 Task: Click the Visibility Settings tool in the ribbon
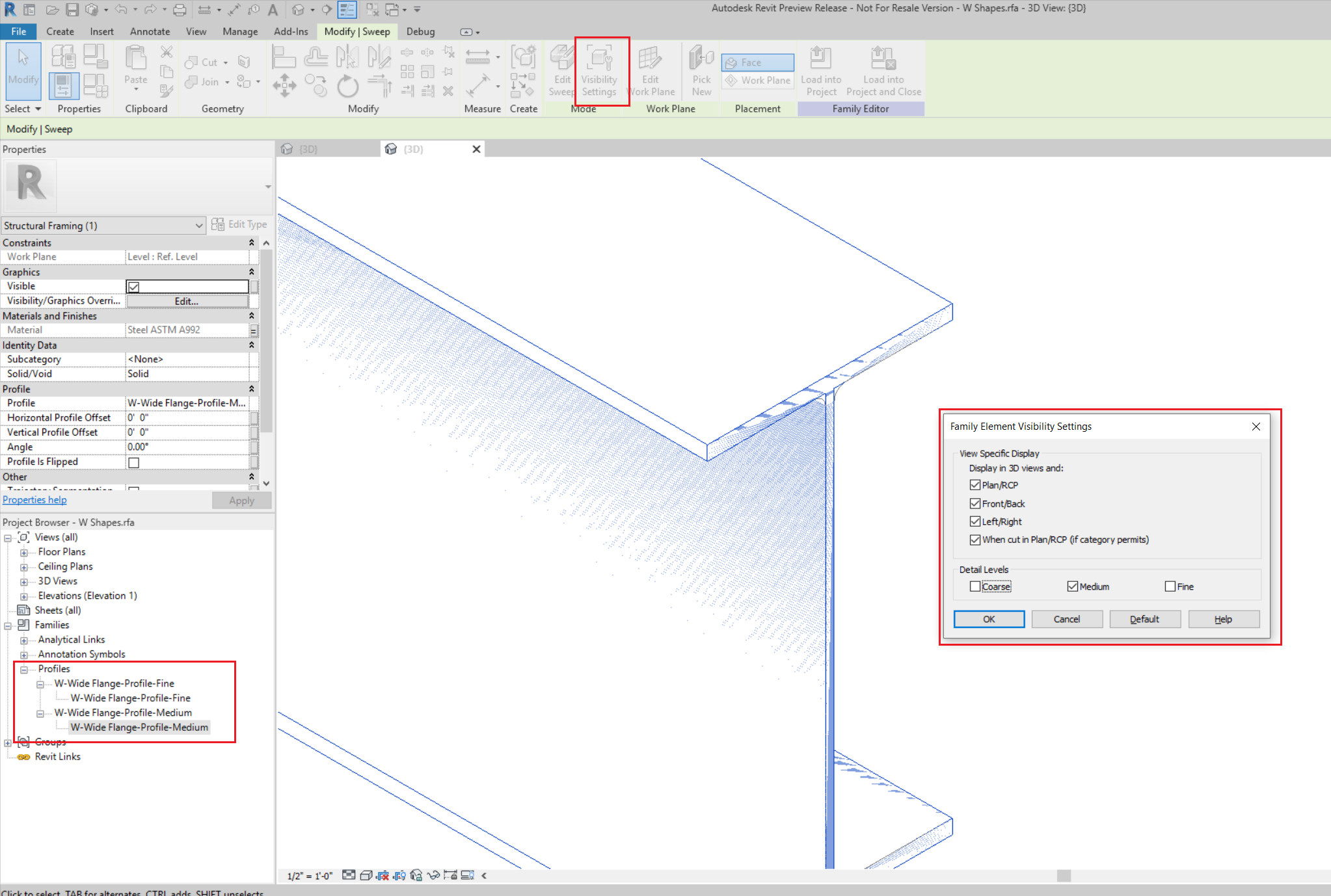coord(598,71)
